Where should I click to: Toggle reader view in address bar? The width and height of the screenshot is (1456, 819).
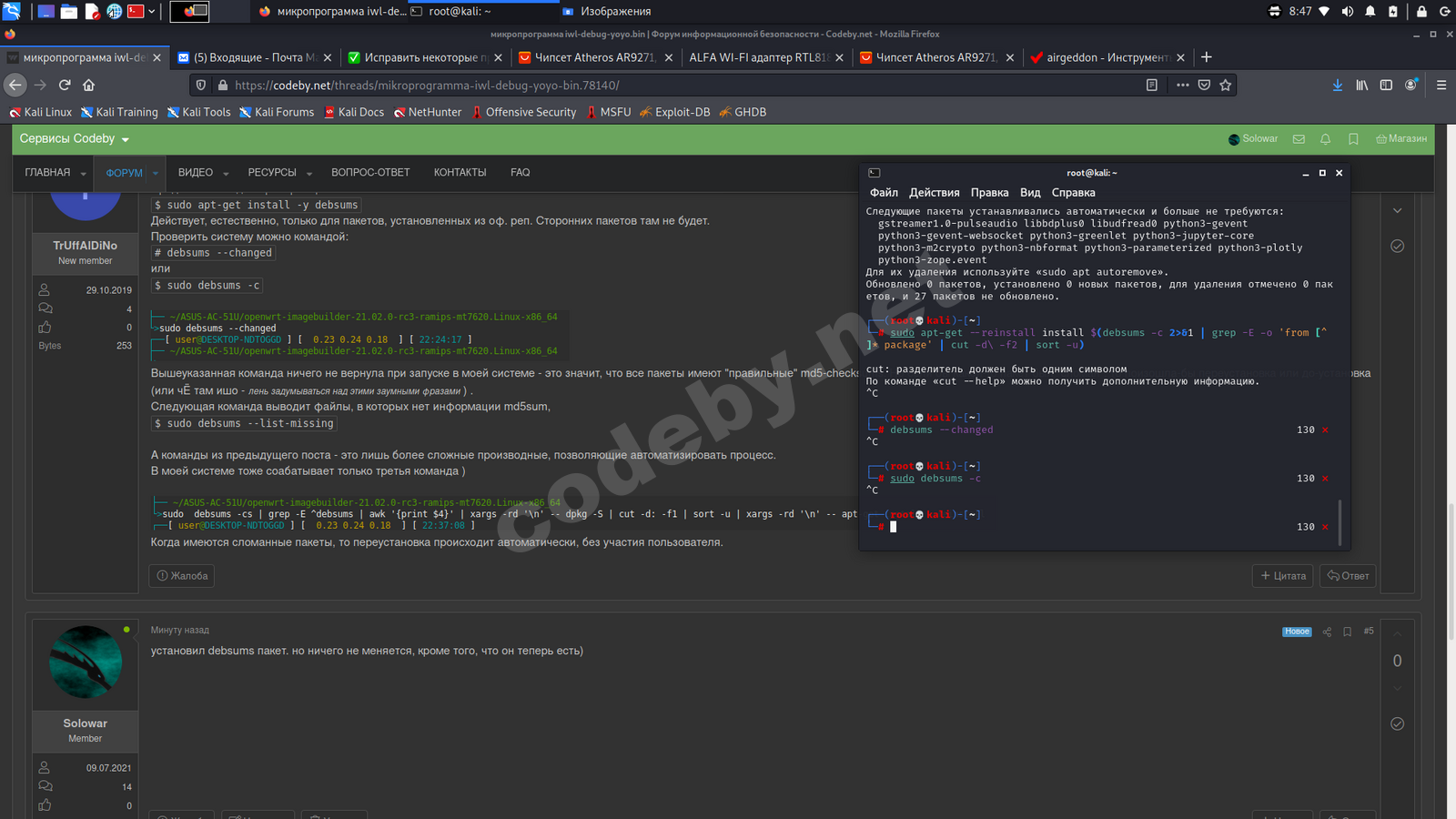[1152, 85]
